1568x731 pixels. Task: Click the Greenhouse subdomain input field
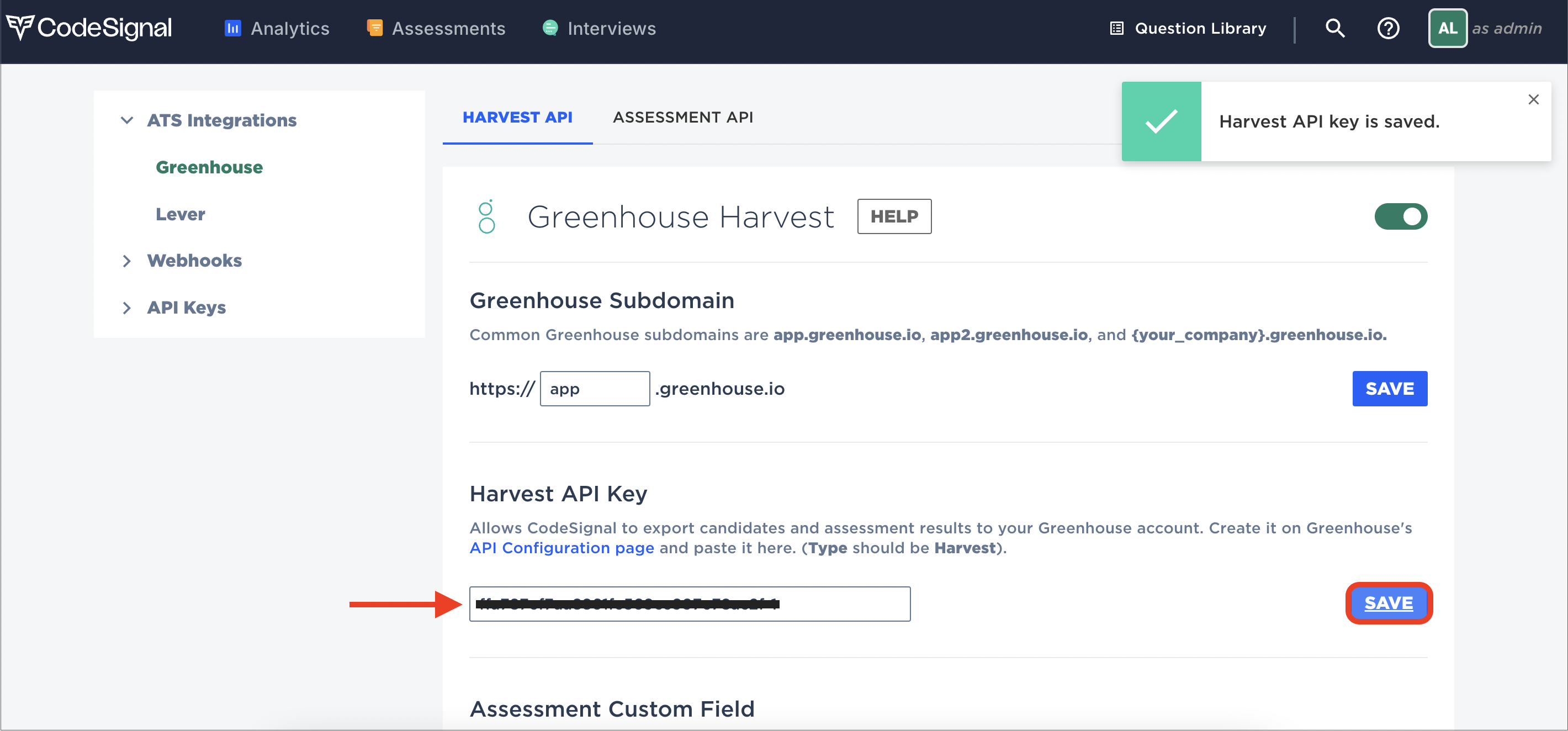[x=595, y=388]
